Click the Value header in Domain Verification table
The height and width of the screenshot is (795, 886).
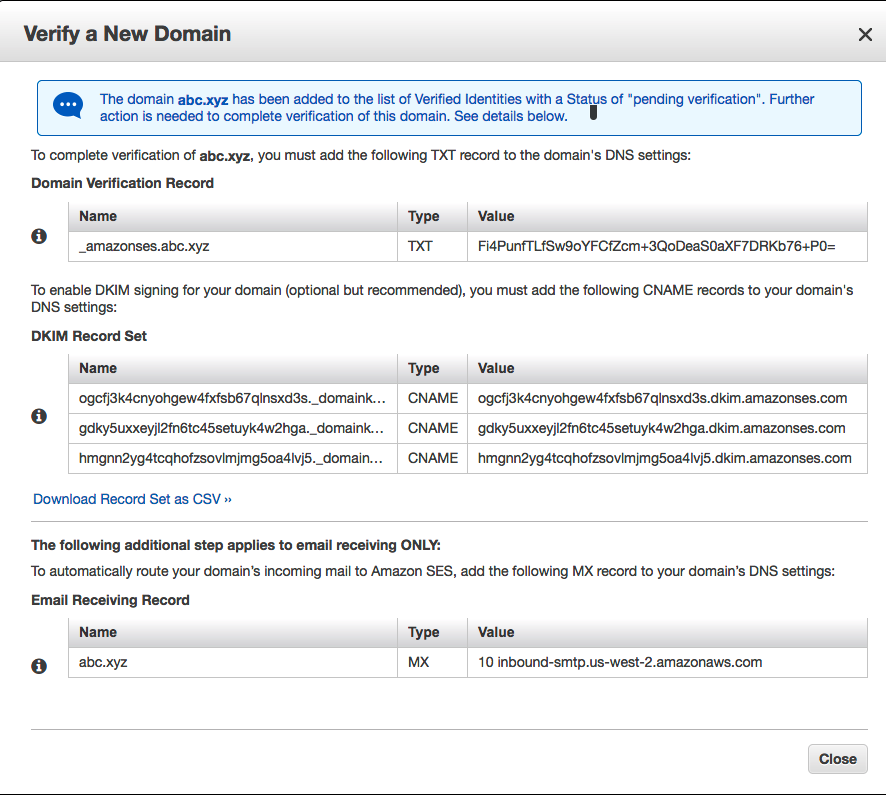[x=496, y=216]
